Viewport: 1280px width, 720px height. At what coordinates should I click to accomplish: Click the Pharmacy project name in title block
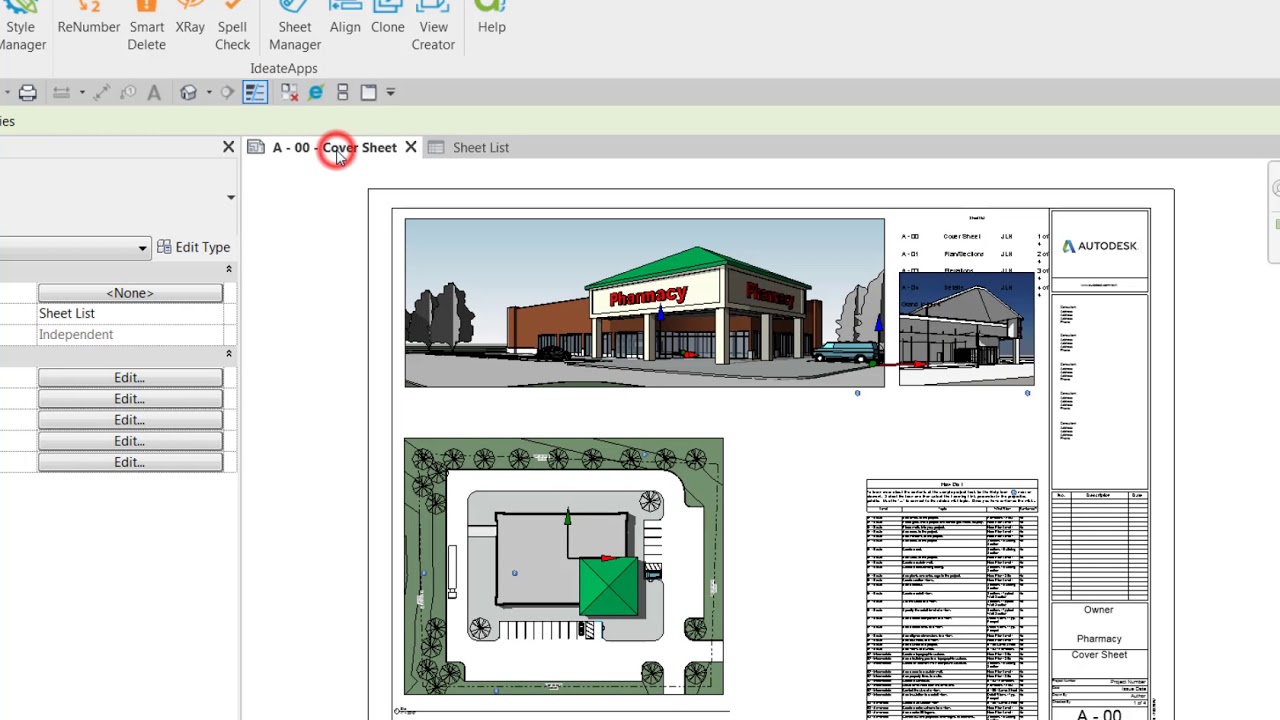coord(1099,638)
